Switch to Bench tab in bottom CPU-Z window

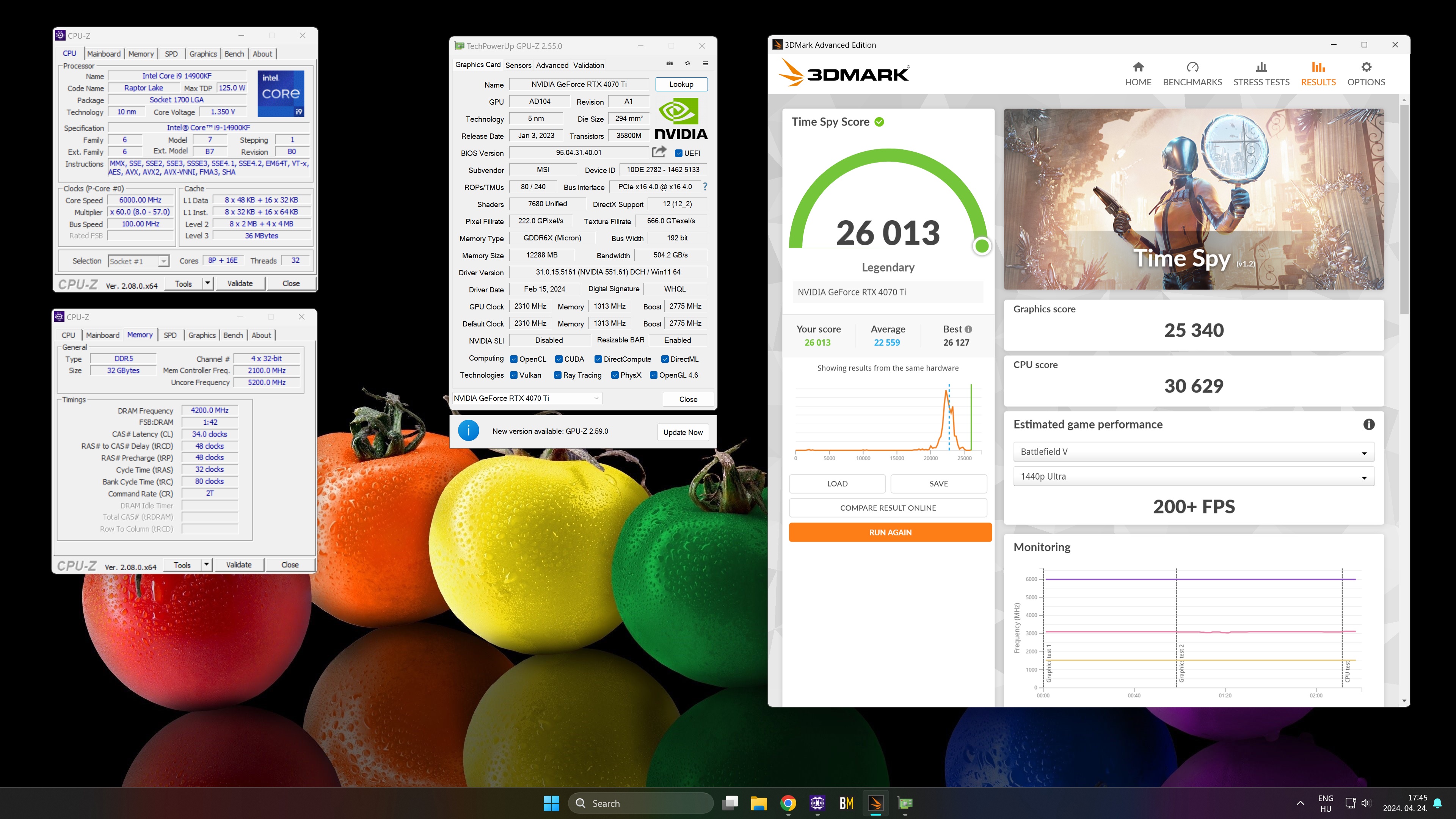[233, 335]
